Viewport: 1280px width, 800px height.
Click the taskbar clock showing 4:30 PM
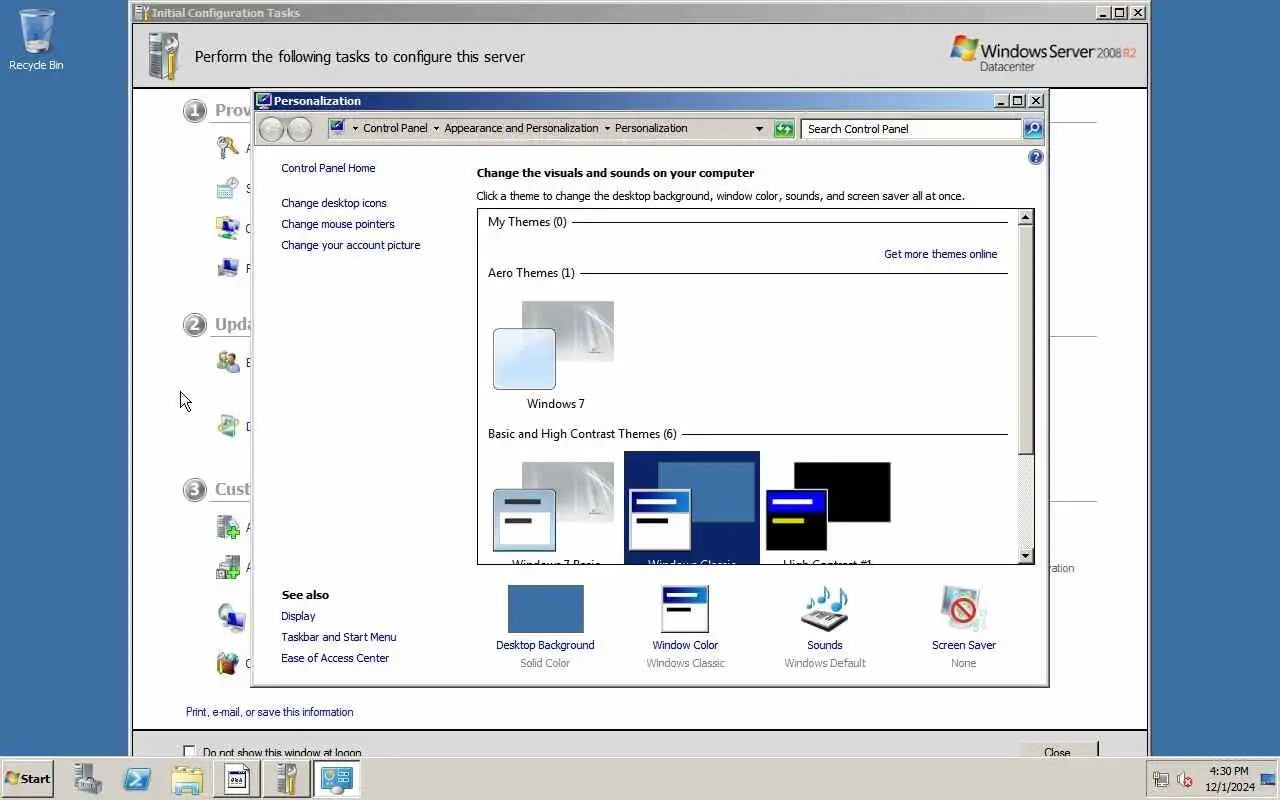coord(1228,779)
